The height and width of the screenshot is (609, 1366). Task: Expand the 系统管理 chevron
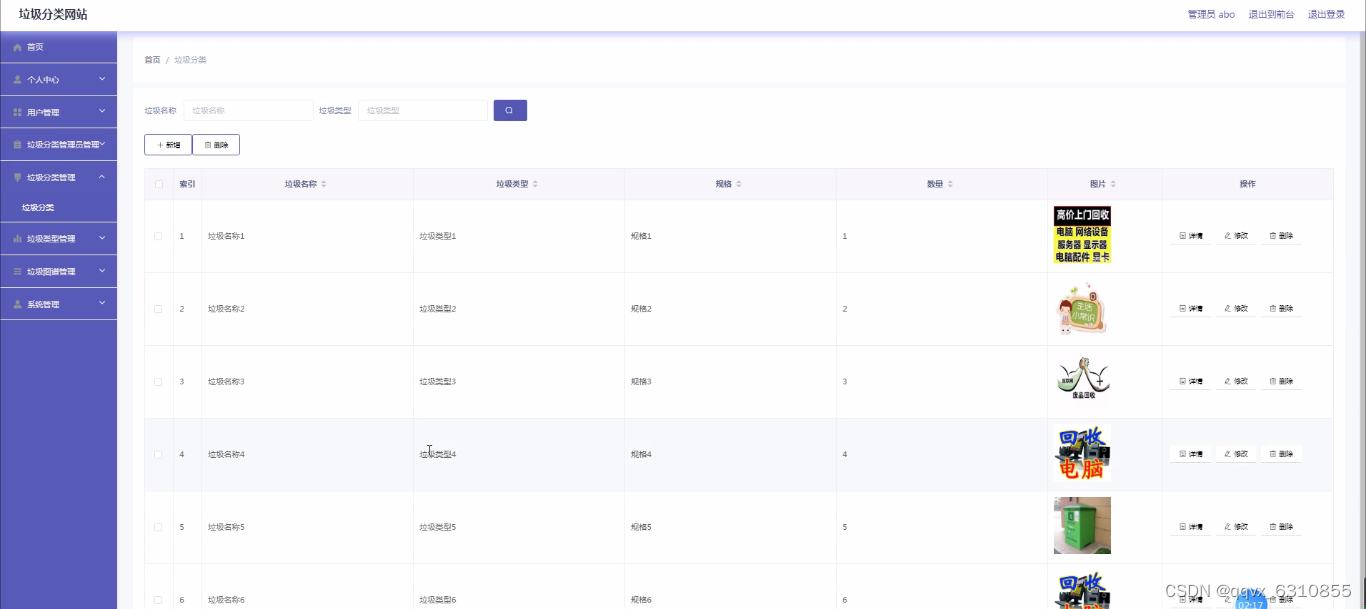[102, 304]
